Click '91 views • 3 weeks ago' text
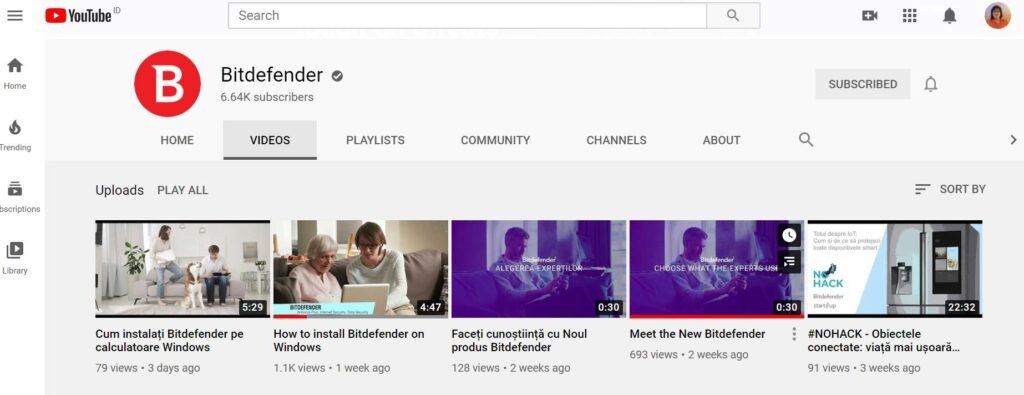This screenshot has height=395, width=1024. [864, 368]
